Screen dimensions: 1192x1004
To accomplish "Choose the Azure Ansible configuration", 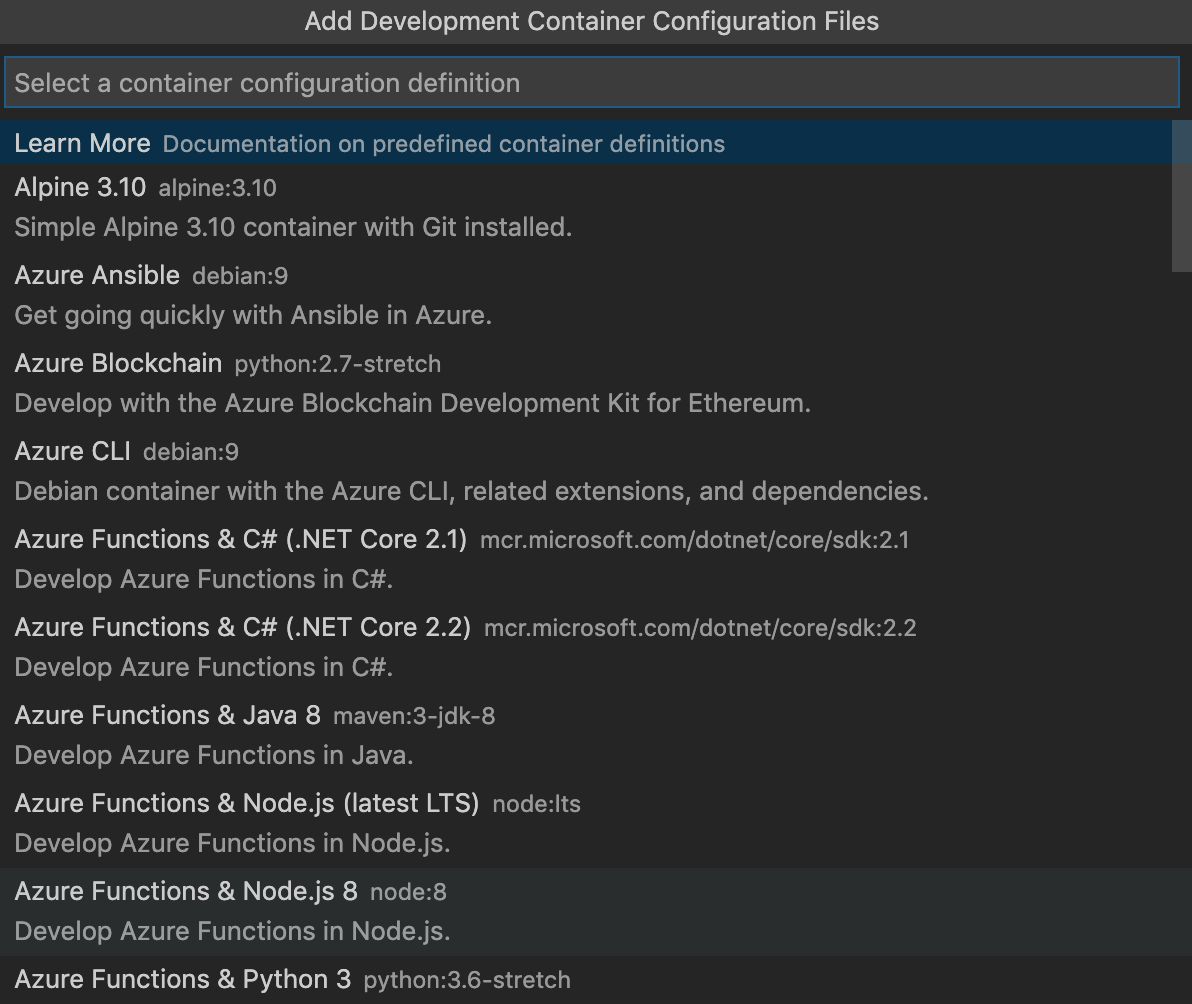I will click(x=96, y=275).
